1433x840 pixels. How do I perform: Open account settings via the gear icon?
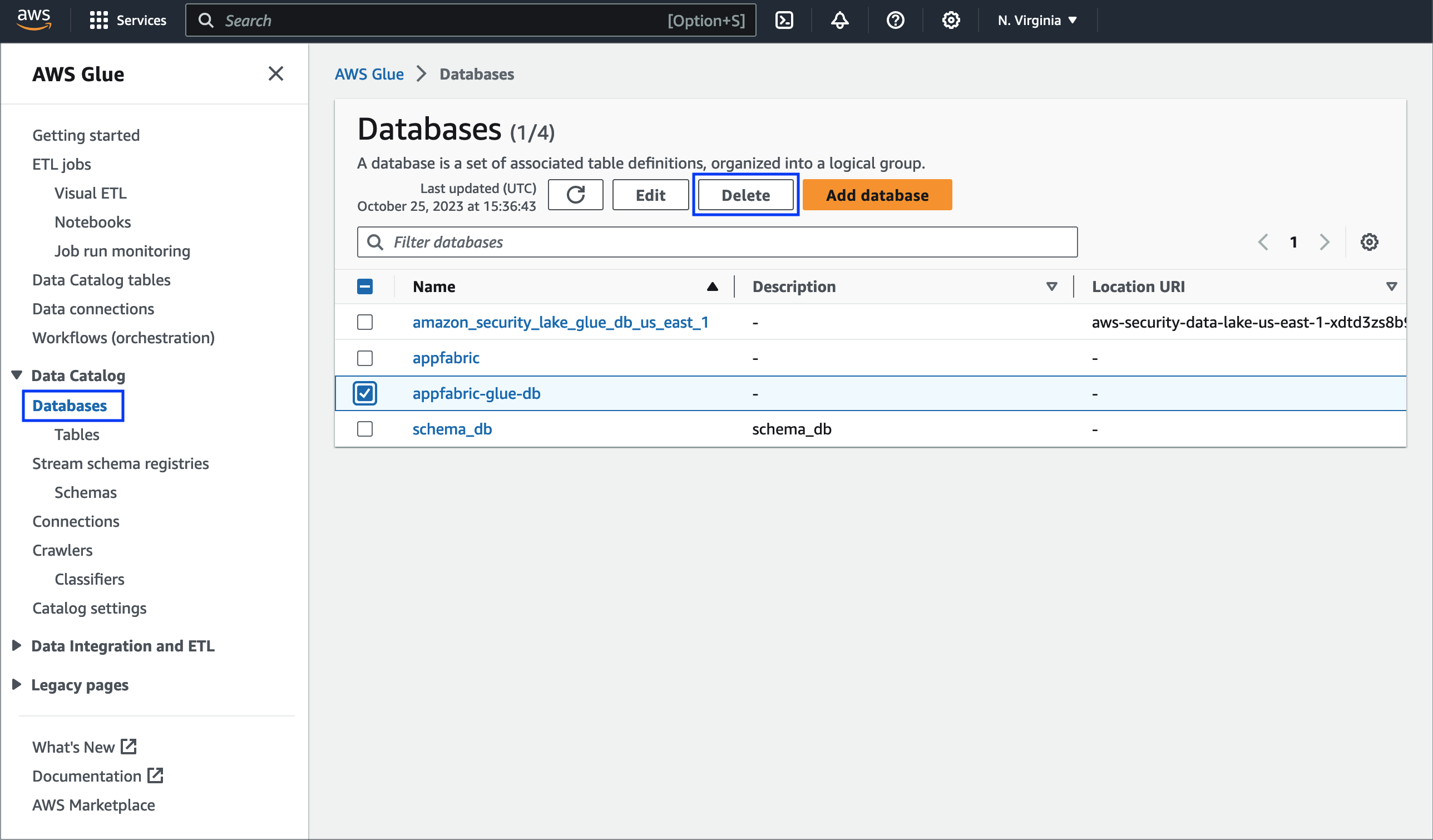[950, 20]
